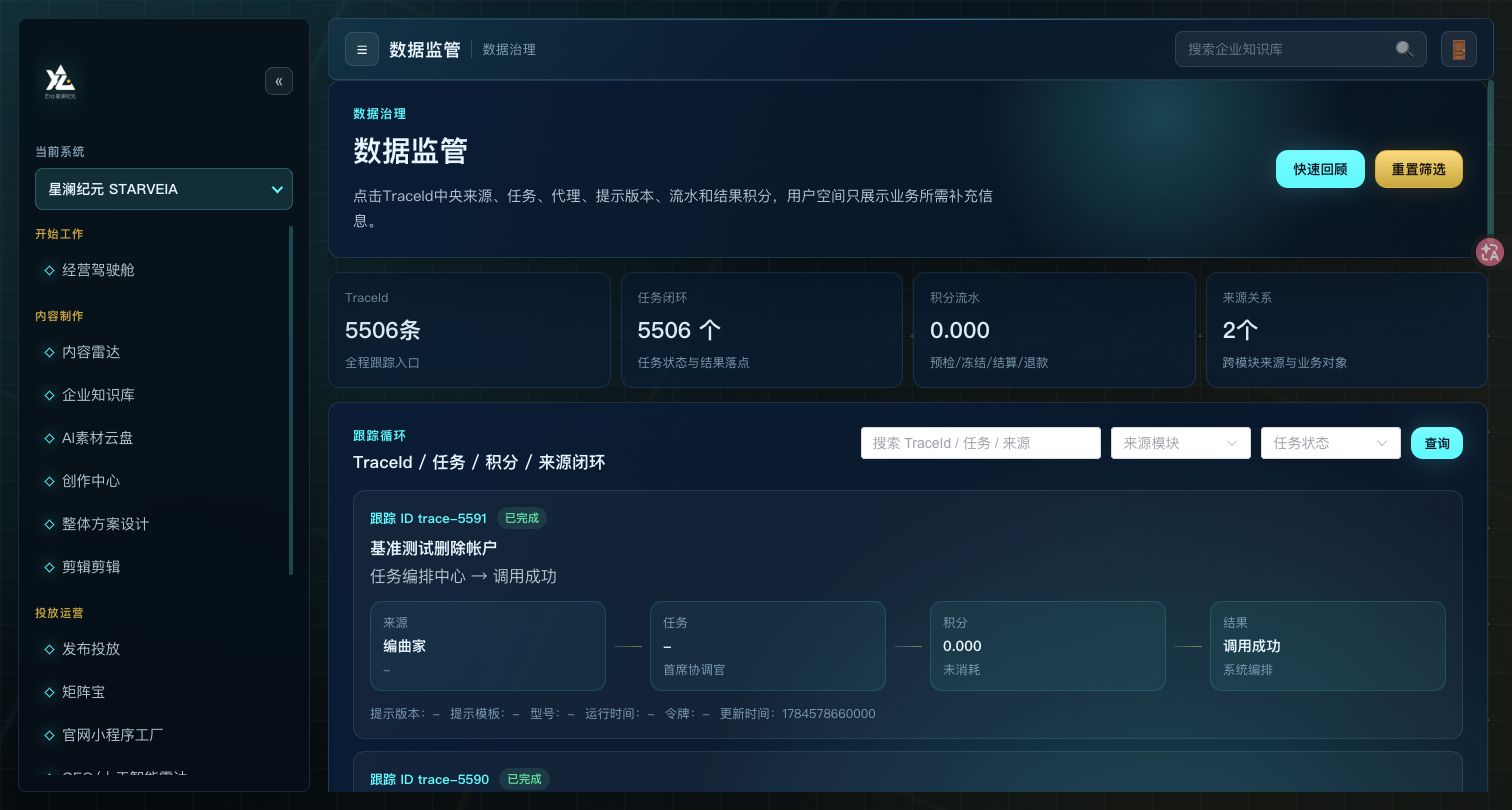Click the 任务 首席协调官 step box
The width and height of the screenshot is (1512, 810).
point(768,646)
